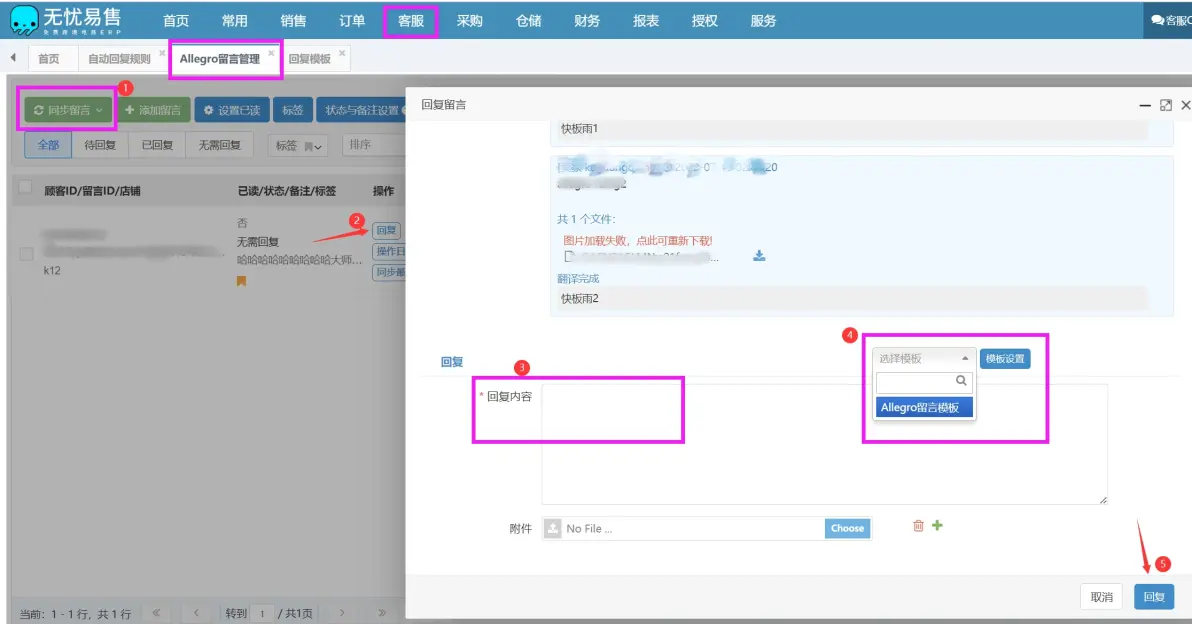Click the left arrow before the 首页 tab
The image size is (1192, 624).
tap(13, 58)
